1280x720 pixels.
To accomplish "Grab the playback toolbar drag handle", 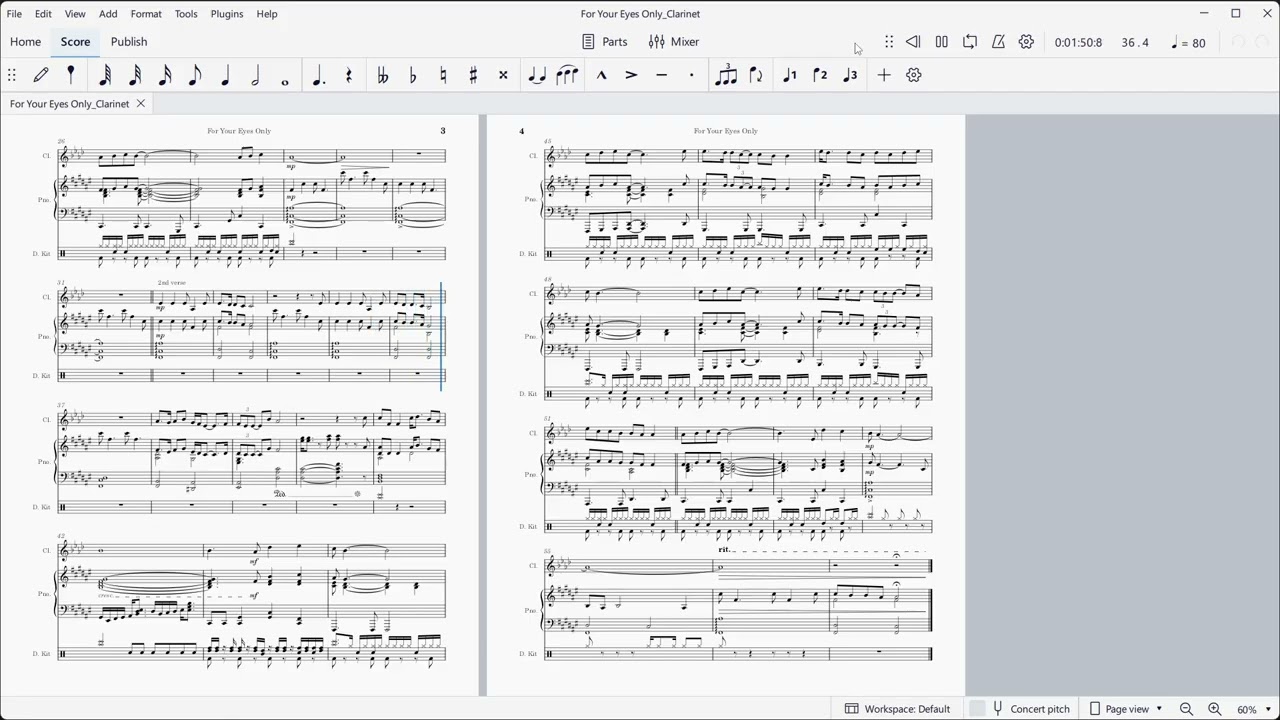I will (x=889, y=42).
